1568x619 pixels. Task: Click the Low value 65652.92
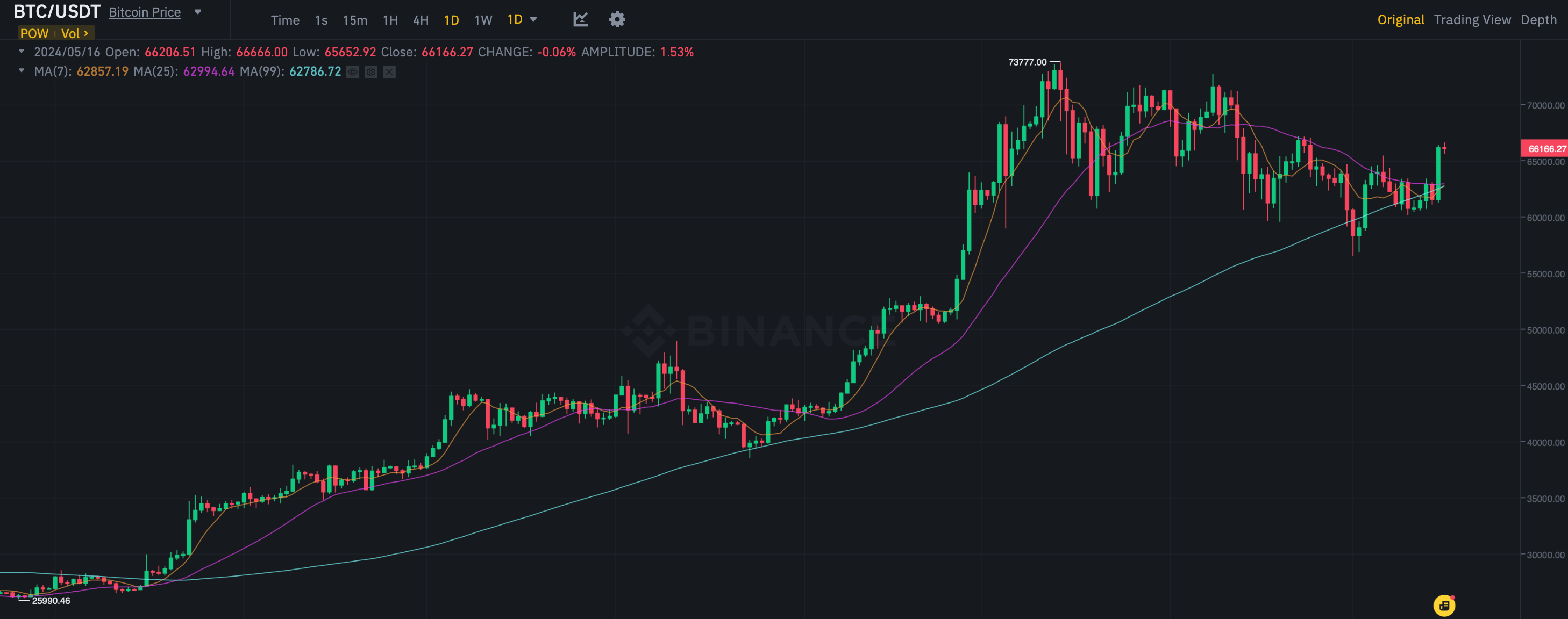pyautogui.click(x=350, y=52)
